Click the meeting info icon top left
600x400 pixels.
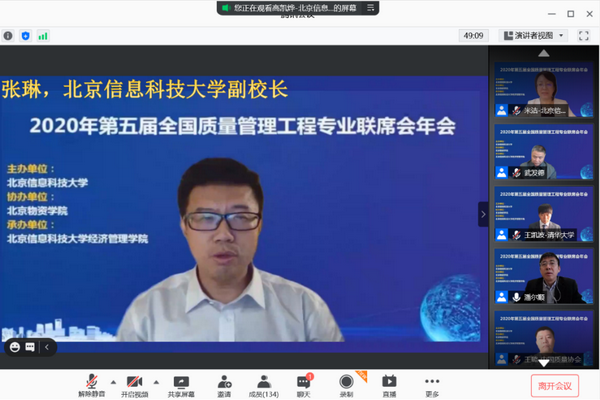pos(8,35)
